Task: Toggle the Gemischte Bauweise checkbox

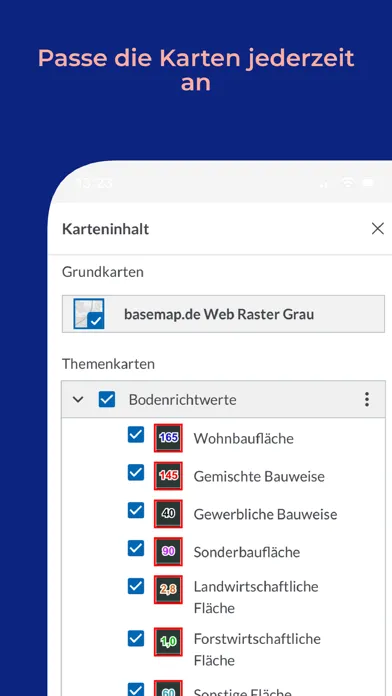Action: tap(136, 473)
